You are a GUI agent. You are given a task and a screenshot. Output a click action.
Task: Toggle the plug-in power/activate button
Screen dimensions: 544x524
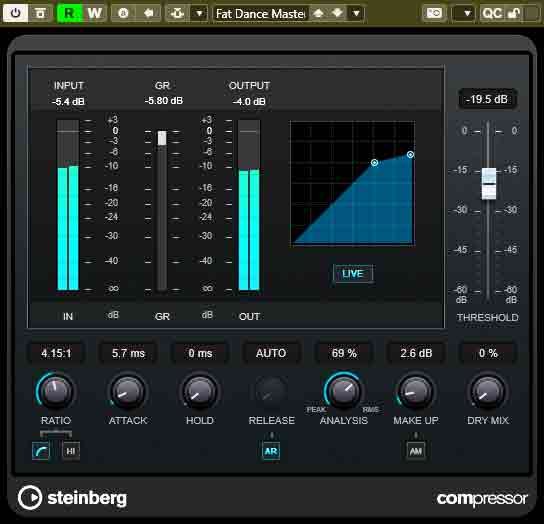15,13
